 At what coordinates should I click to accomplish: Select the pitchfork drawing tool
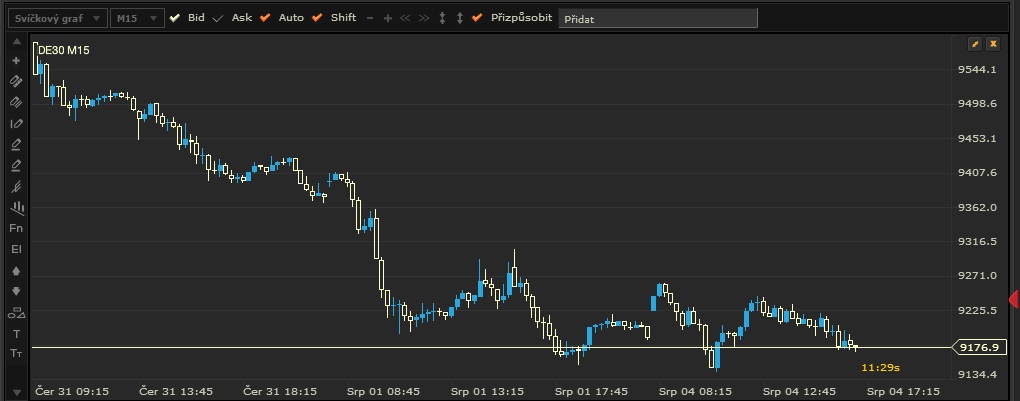[x=16, y=208]
